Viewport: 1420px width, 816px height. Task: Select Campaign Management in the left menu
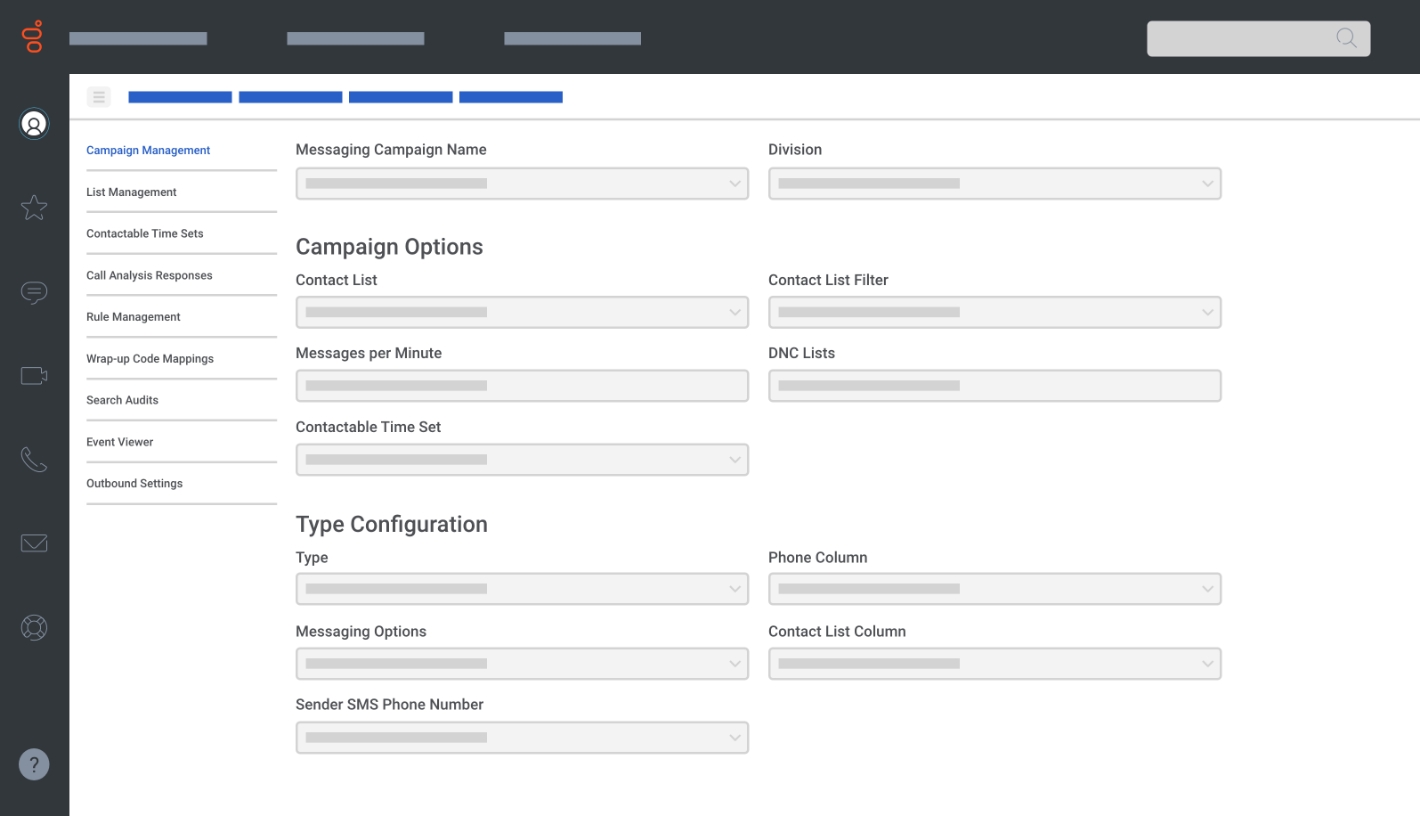[148, 150]
